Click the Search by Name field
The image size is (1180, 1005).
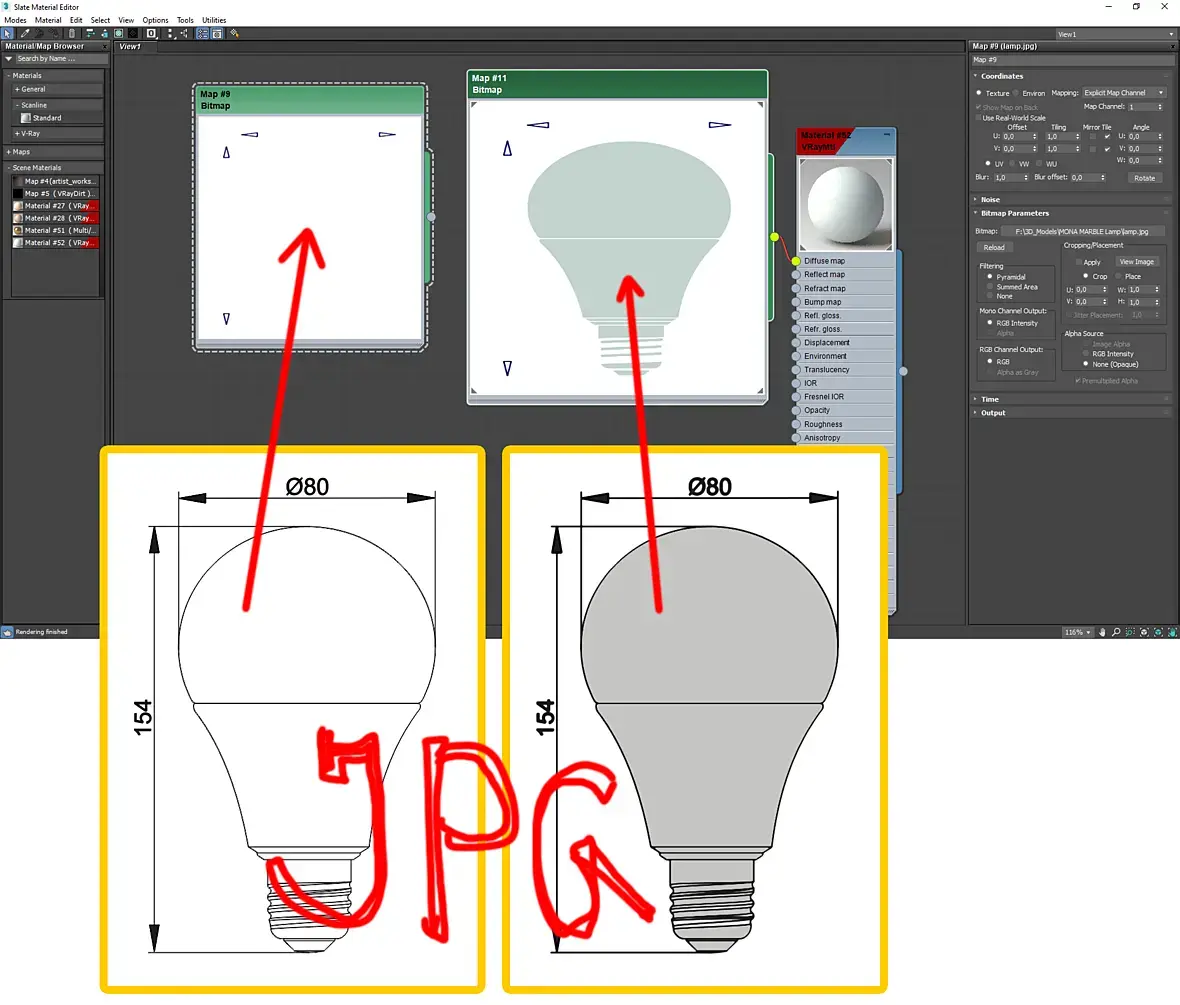tap(62, 59)
